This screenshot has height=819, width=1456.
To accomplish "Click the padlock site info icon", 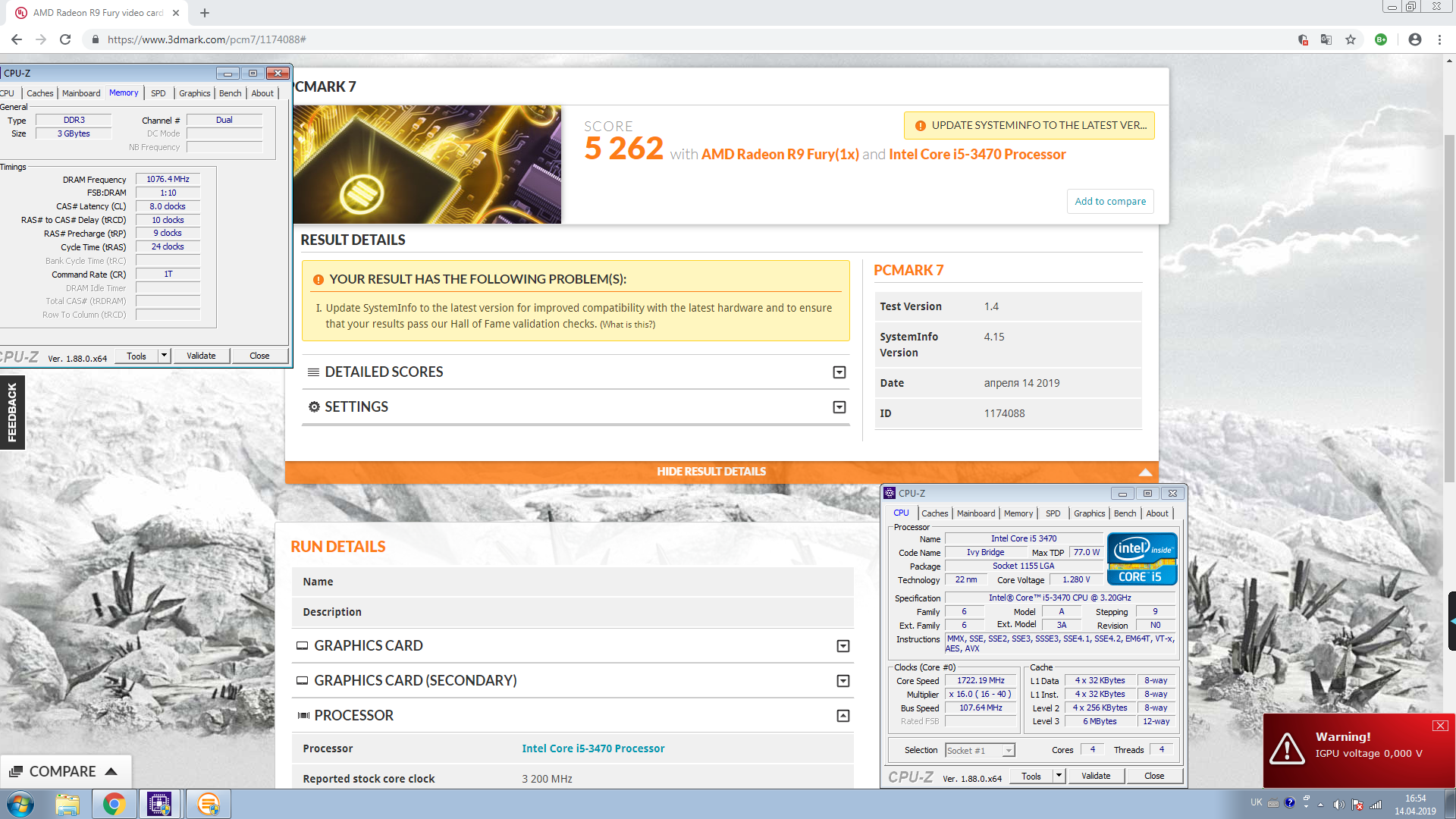I will click(96, 39).
